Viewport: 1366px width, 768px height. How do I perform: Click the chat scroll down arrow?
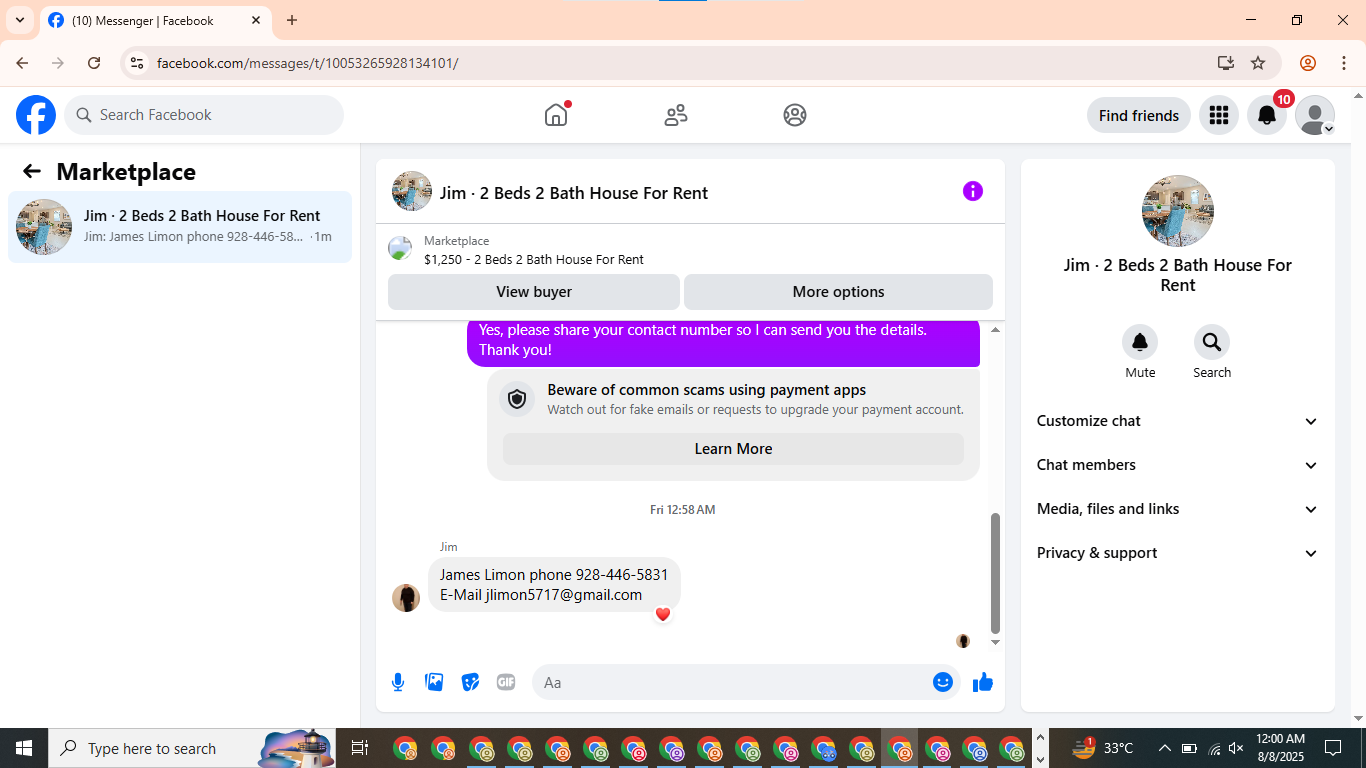995,642
